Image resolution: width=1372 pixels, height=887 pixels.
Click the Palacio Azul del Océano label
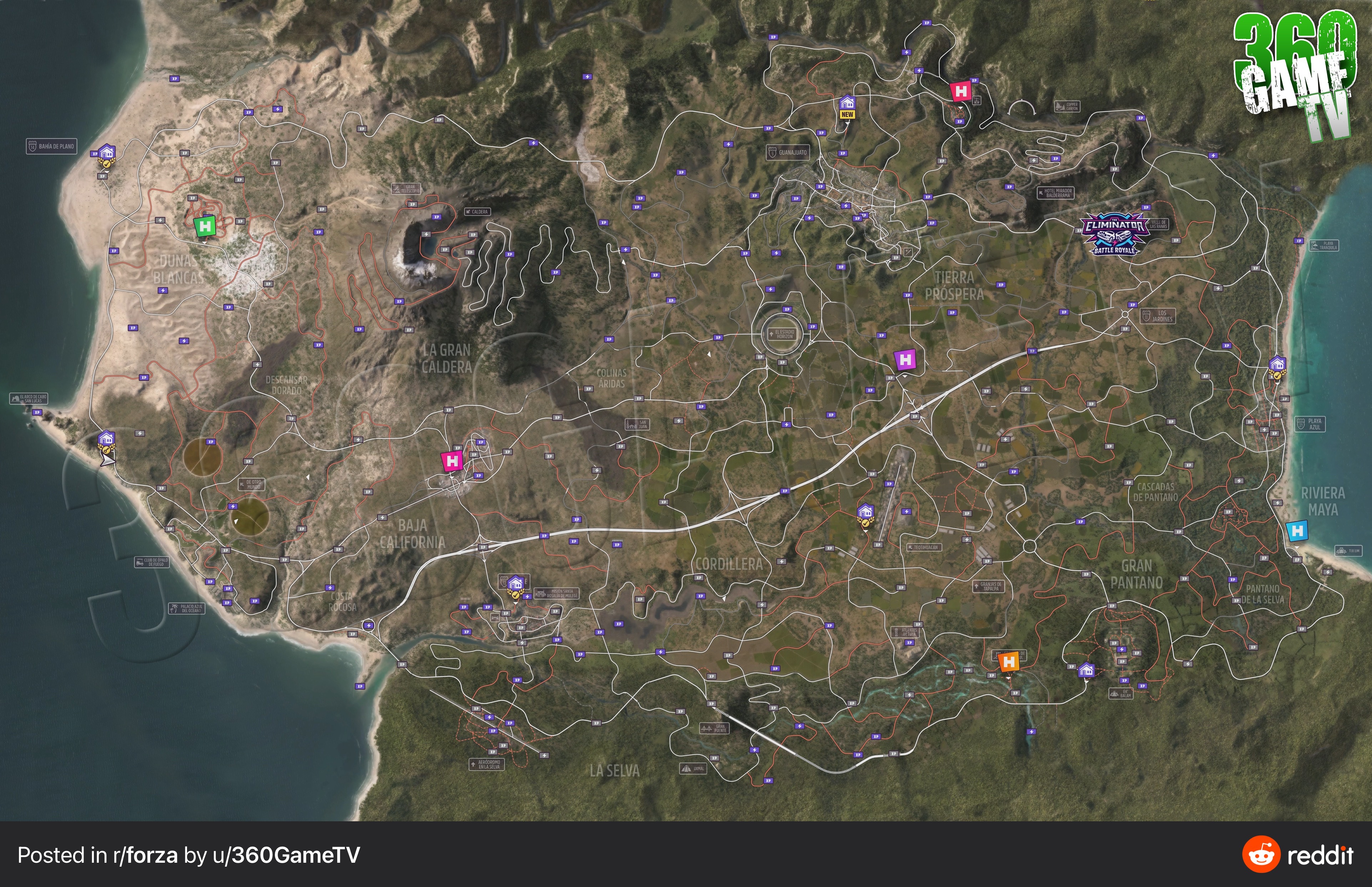[187, 608]
